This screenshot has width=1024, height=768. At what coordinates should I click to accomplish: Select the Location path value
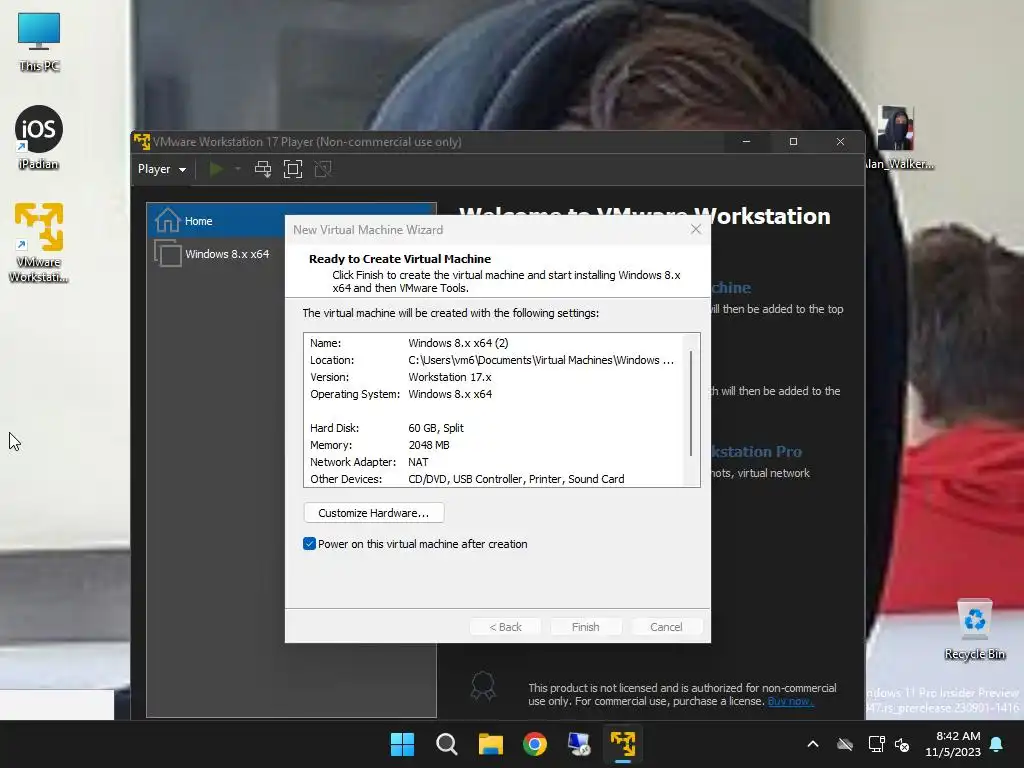[541, 360]
